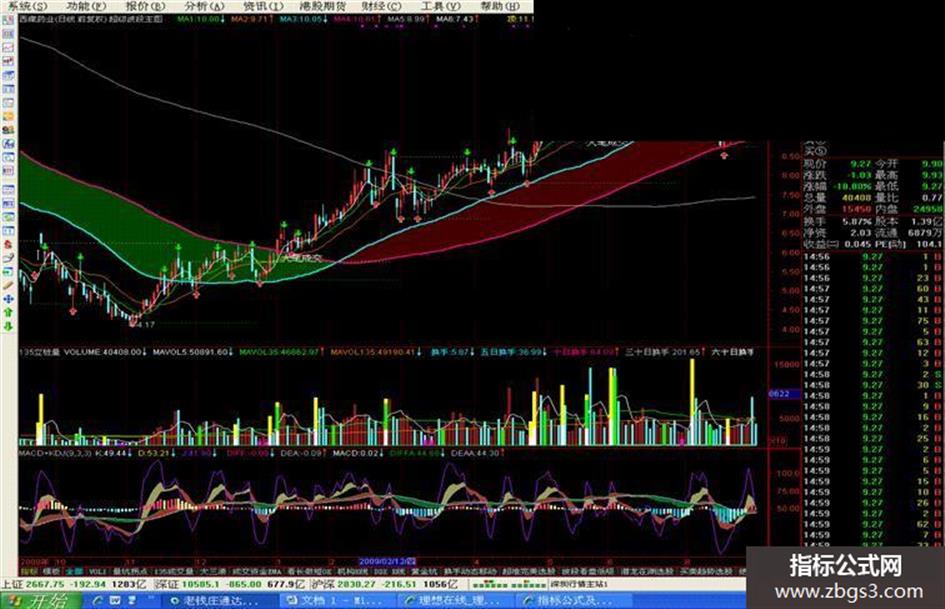The image size is (945, 609).
Task: Click the 沪深 2830.27 index in status bar
Action: tap(385, 584)
